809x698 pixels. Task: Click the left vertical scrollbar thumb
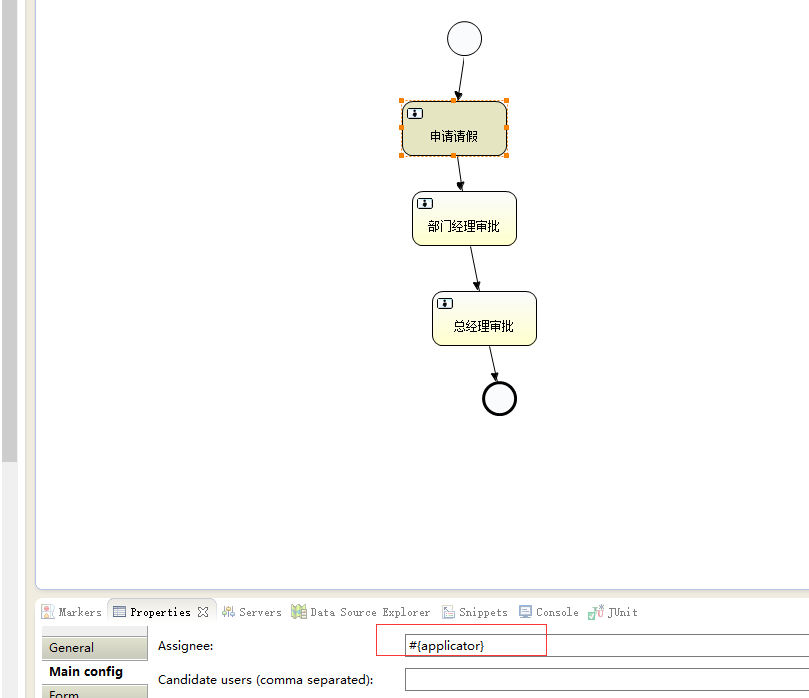[9, 231]
